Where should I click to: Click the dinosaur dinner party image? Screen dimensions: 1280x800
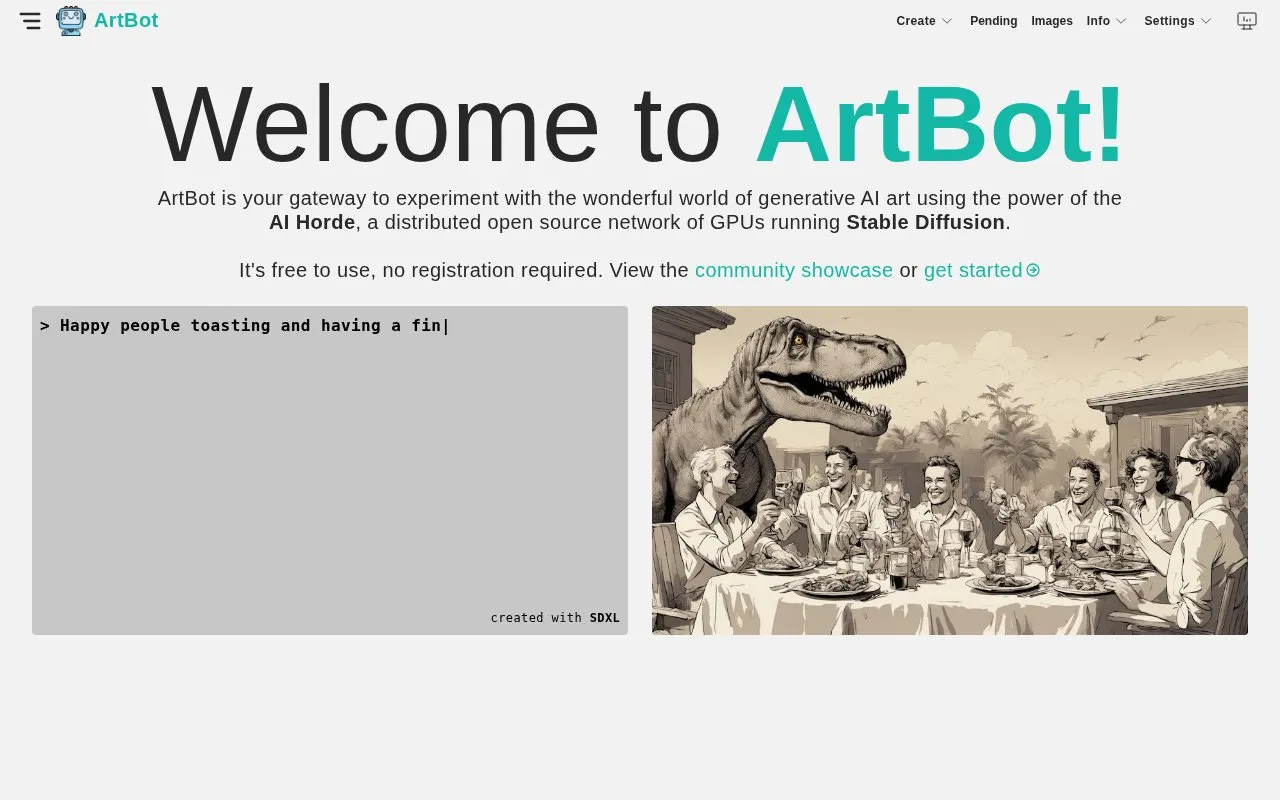click(x=950, y=470)
